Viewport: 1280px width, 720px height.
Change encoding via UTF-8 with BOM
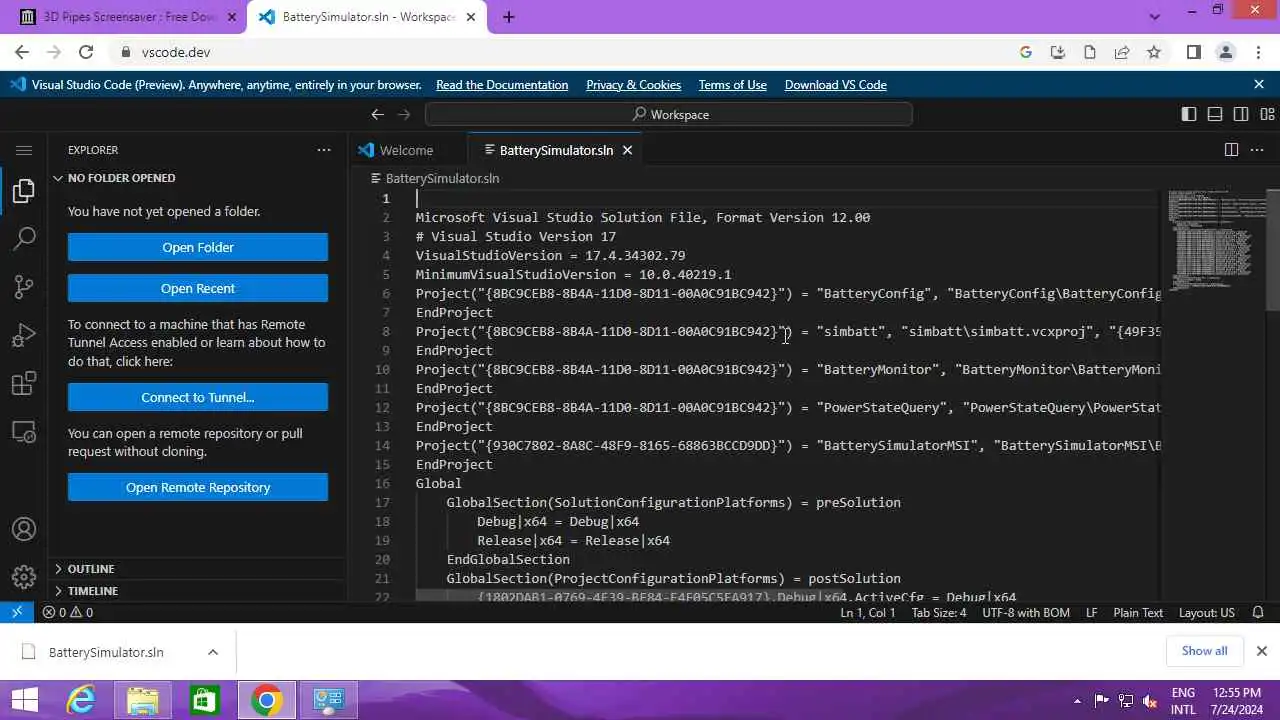click(1026, 612)
